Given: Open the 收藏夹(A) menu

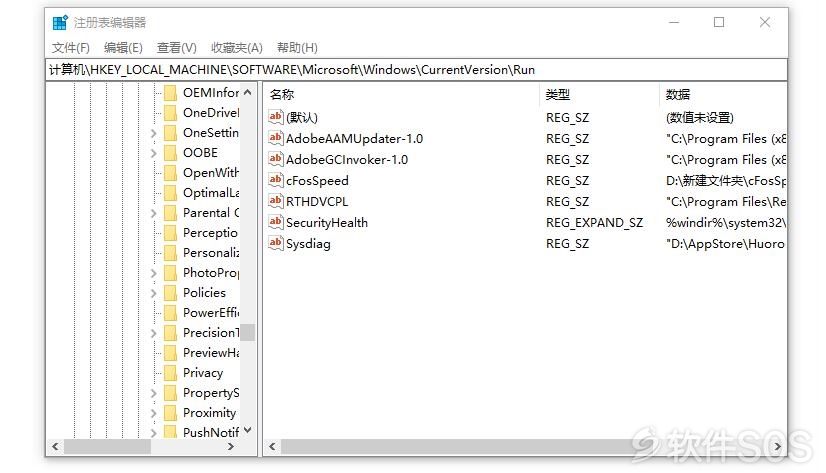Looking at the screenshot, I should [237, 48].
